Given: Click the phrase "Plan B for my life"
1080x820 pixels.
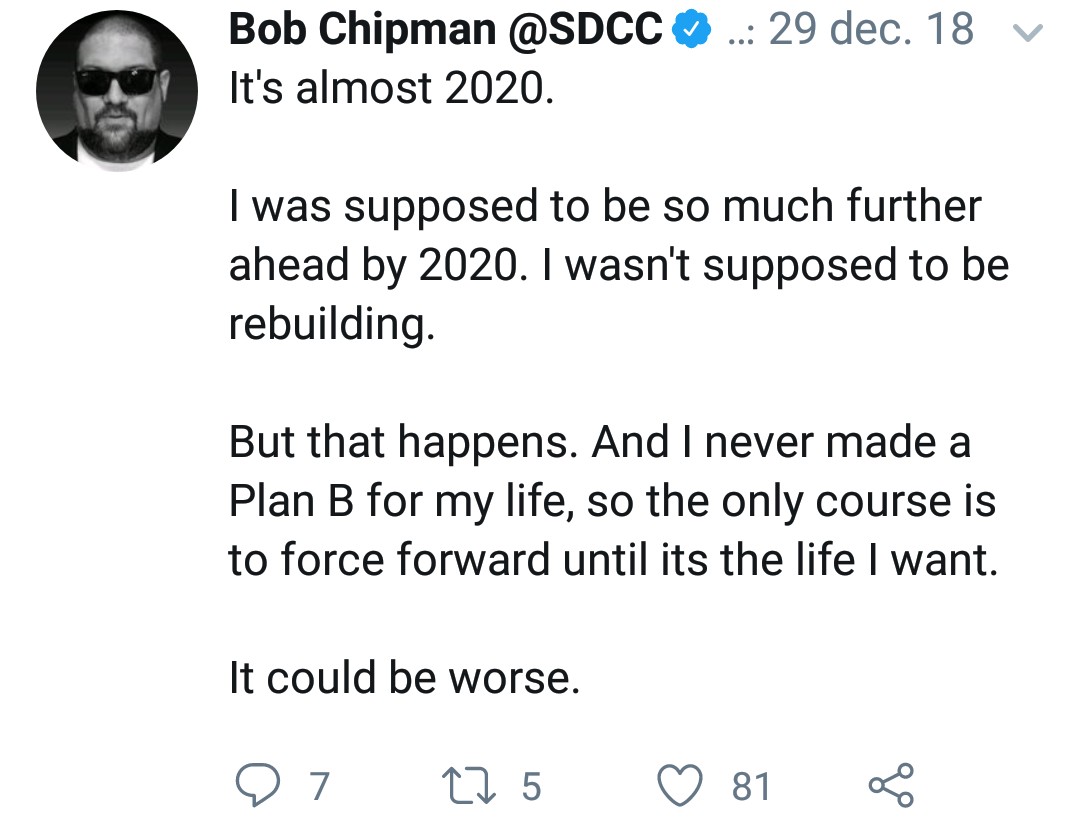Looking at the screenshot, I should [398, 501].
